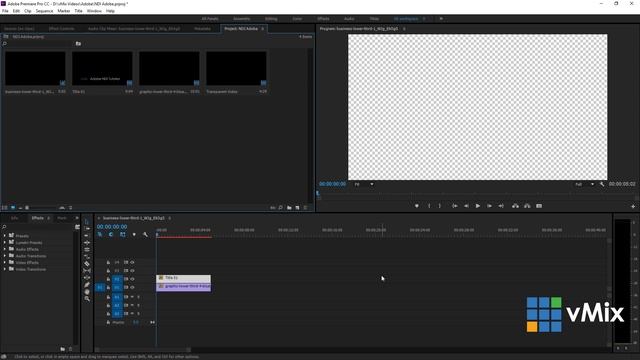
Task: Expand the Audio Transitions folder
Action: (x=4, y=256)
